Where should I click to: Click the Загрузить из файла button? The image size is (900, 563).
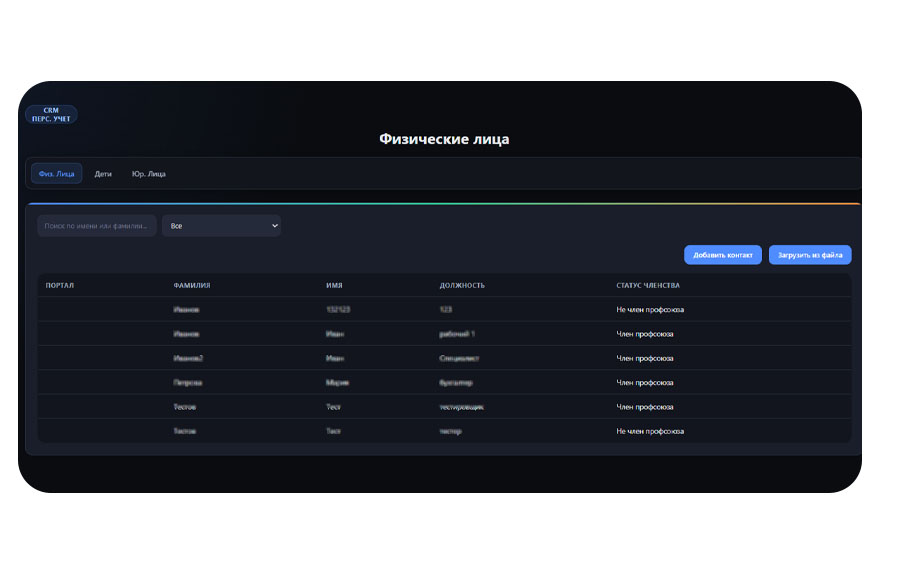pyautogui.click(x=810, y=255)
